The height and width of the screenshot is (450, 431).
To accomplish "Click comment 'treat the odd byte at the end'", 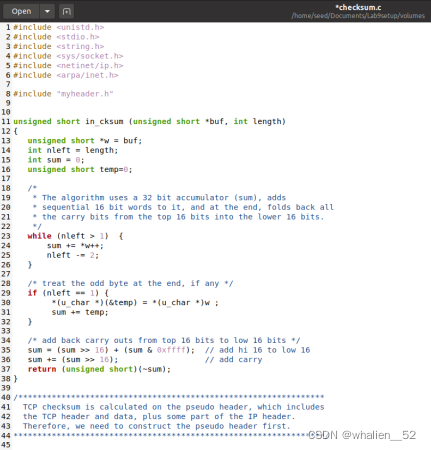I will 131,283.
